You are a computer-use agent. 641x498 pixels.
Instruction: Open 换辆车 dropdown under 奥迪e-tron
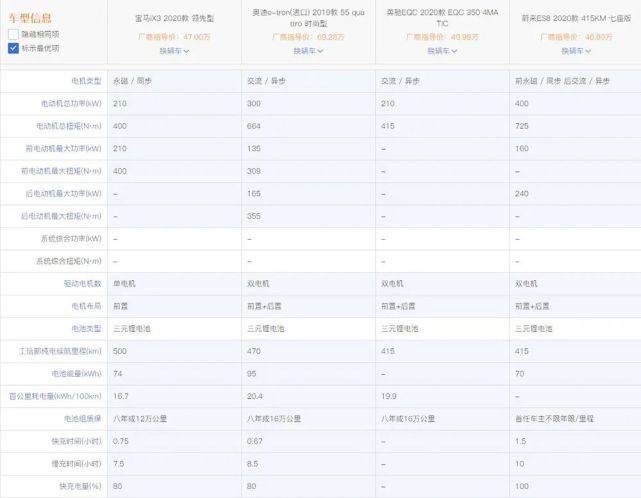(x=308, y=51)
